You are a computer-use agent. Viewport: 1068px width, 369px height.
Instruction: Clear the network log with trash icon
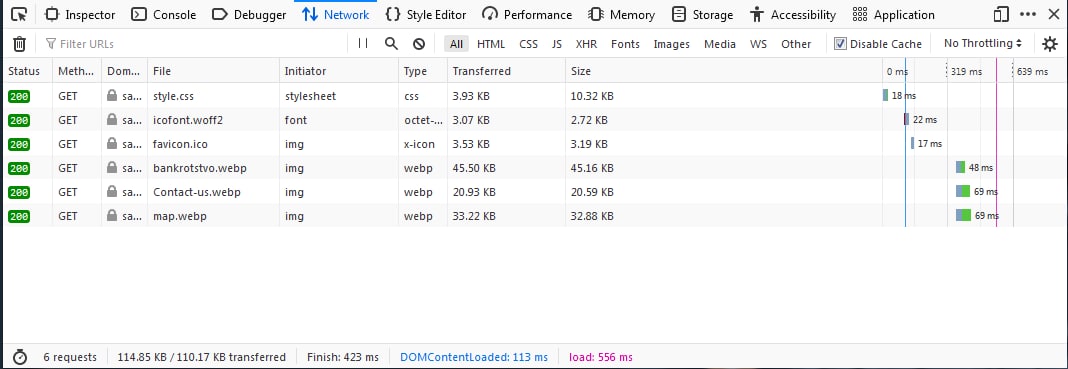coord(20,44)
